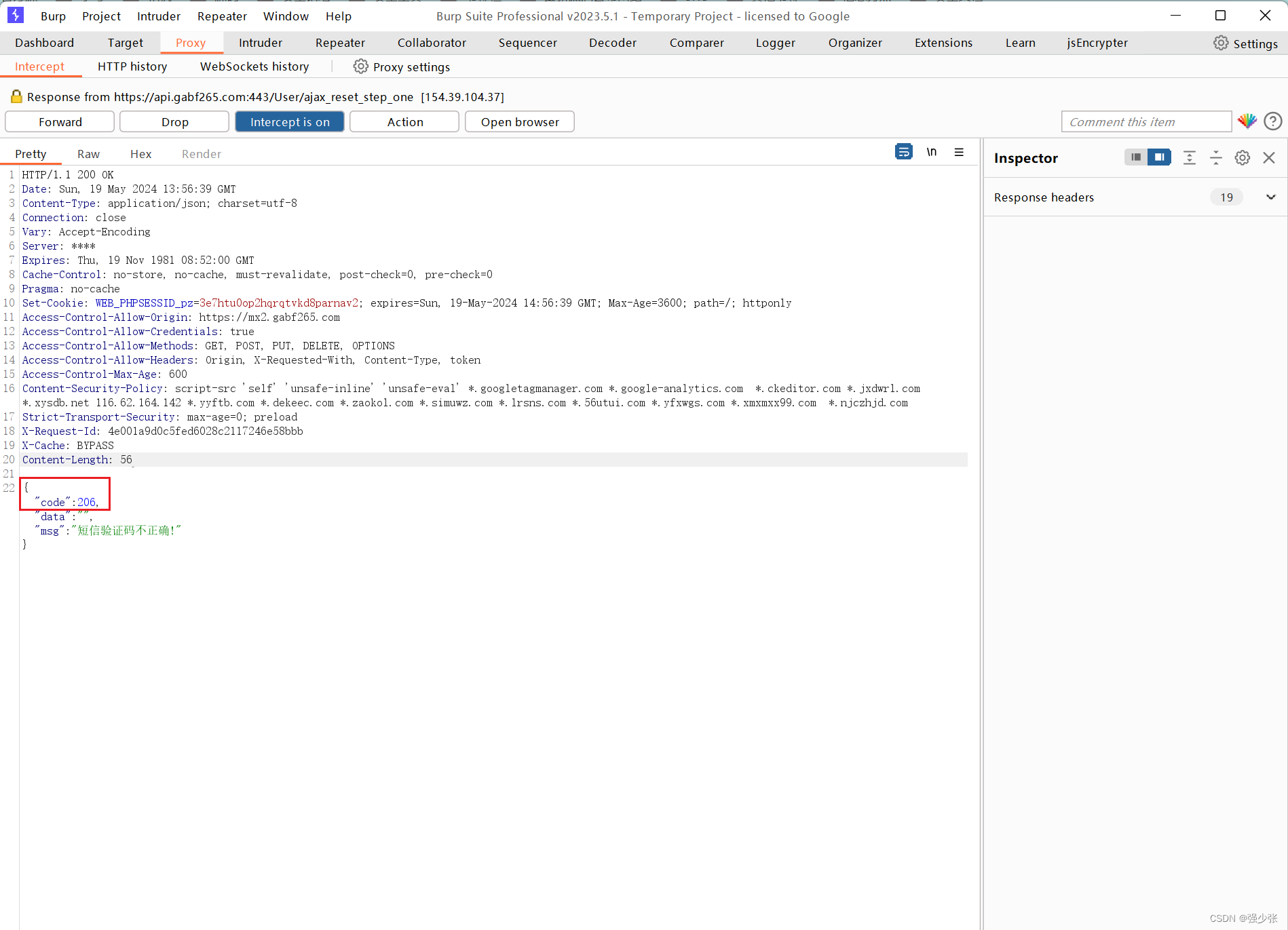The image size is (1288, 930).
Task: Select the Pretty view tab
Action: click(x=31, y=154)
